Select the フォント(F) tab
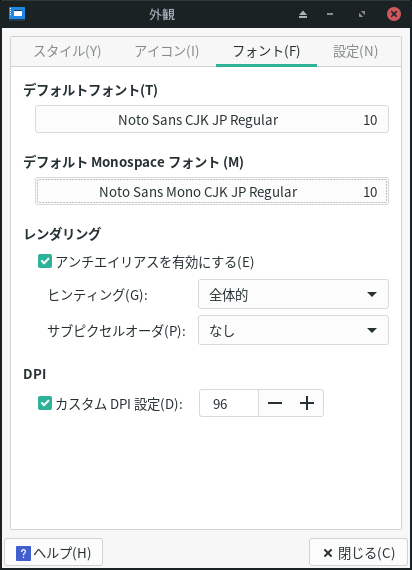Screen dimensions: 412x570 266,51
